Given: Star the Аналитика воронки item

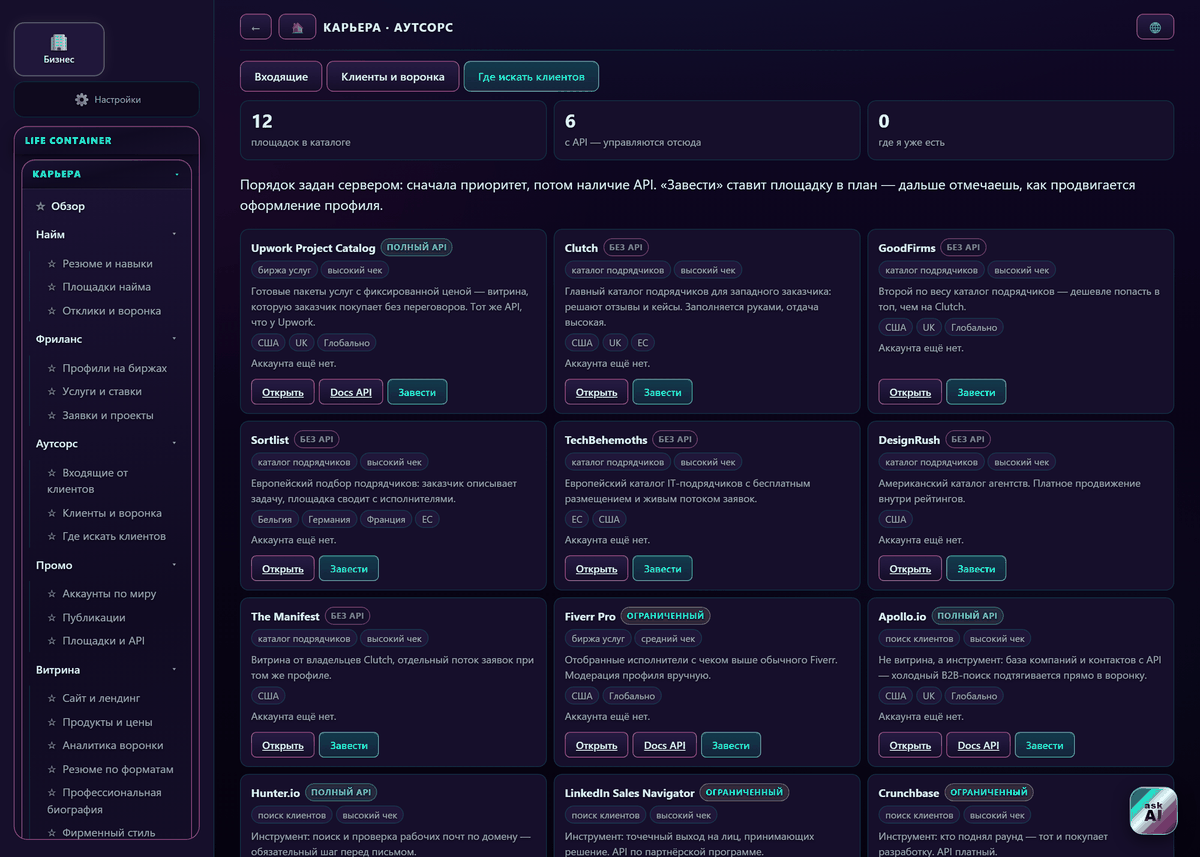Looking at the screenshot, I should (52, 746).
